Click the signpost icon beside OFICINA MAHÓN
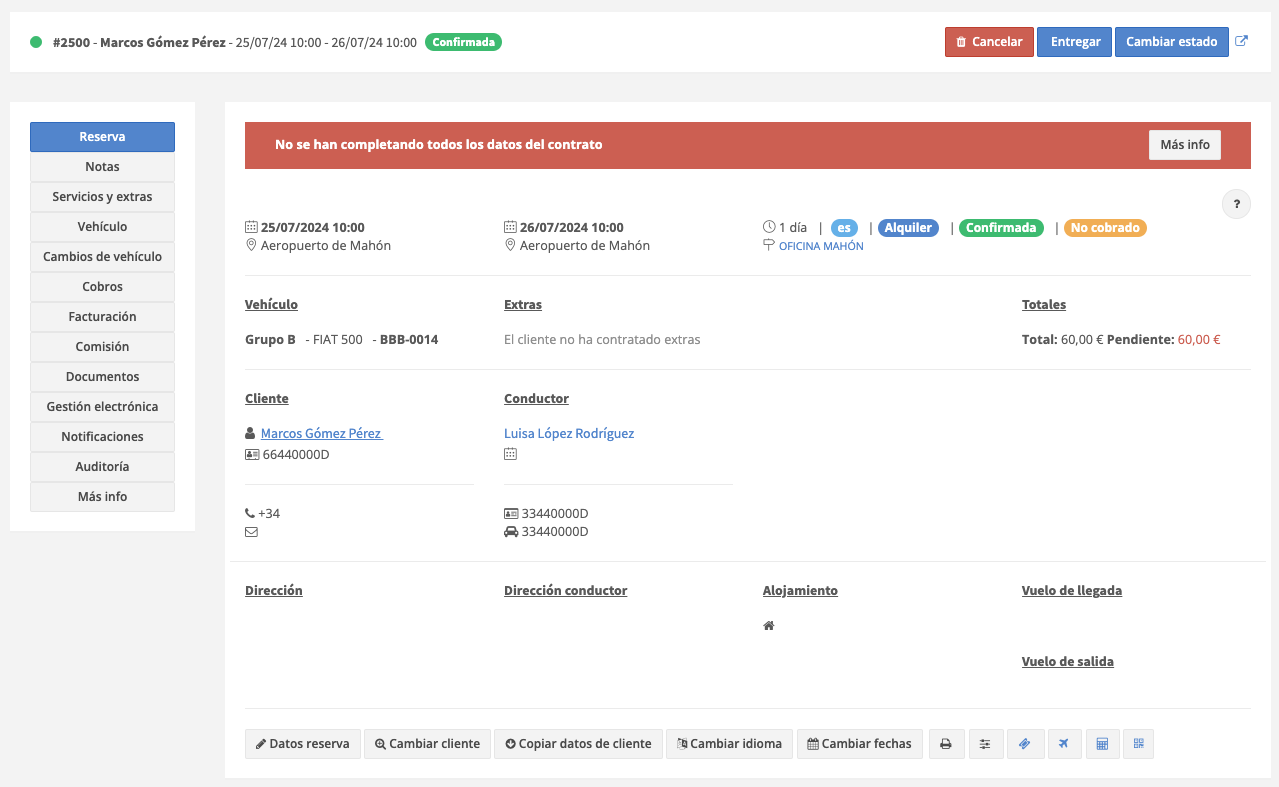Image resolution: width=1279 pixels, height=787 pixels. coord(769,246)
